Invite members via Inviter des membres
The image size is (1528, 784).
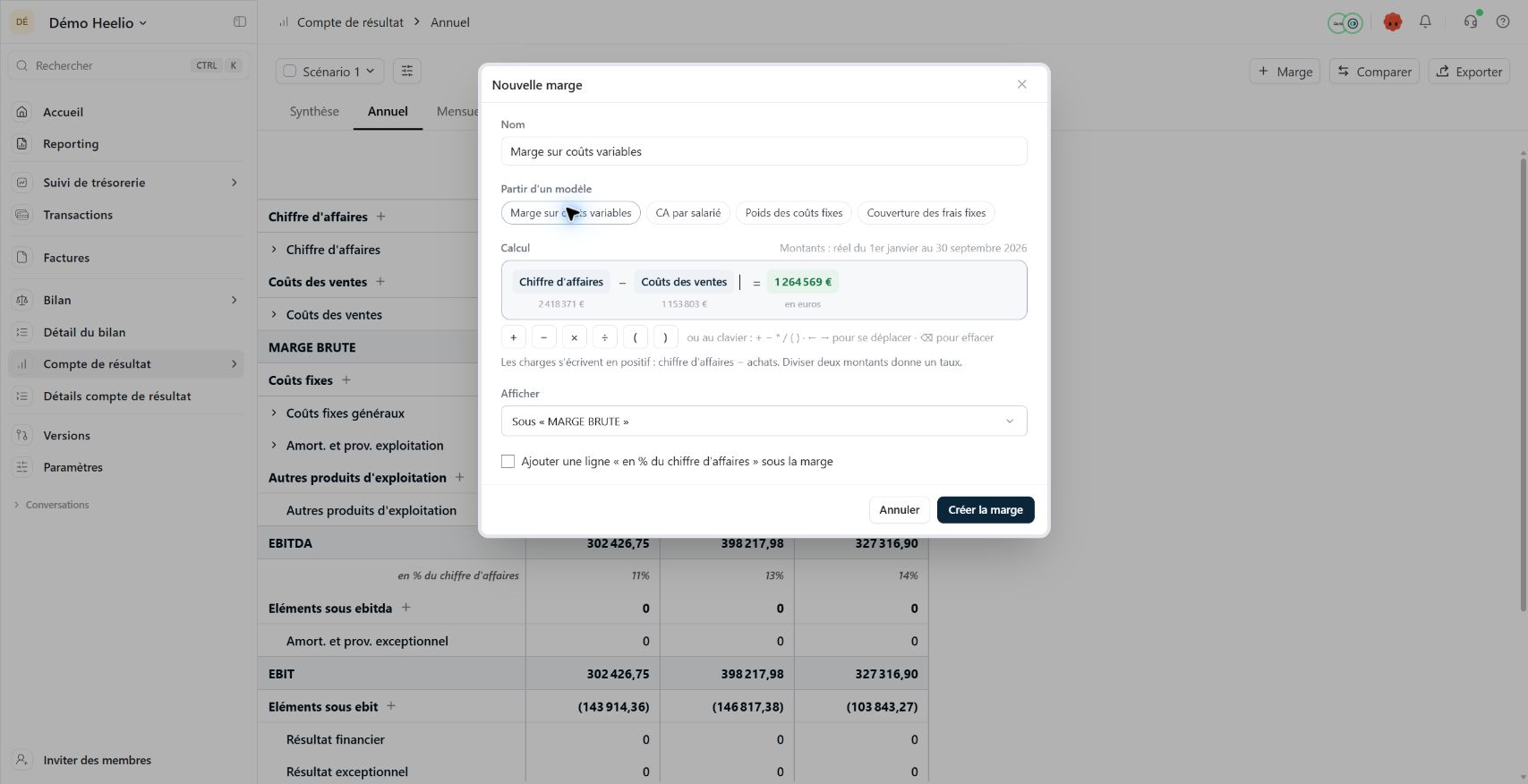click(98, 760)
